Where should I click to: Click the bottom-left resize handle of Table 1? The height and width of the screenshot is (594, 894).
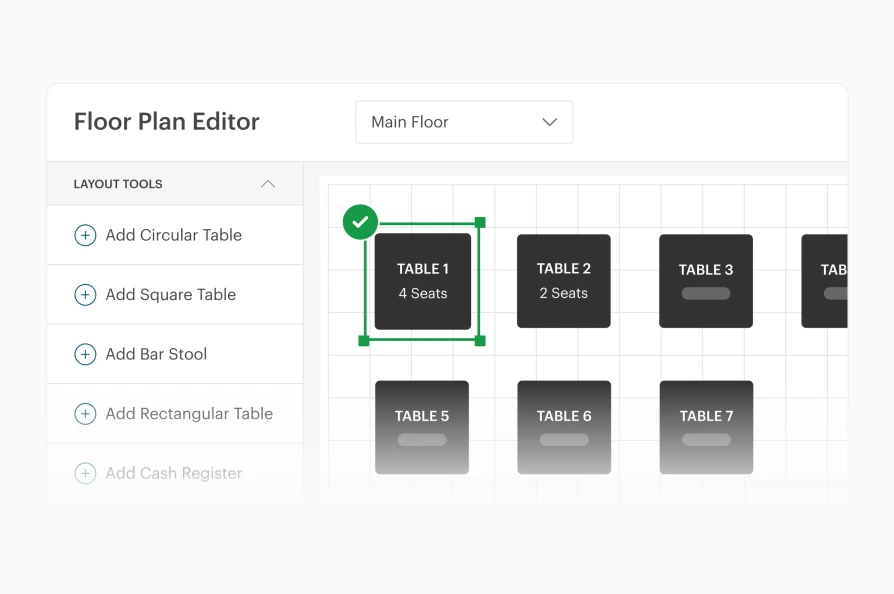coord(364,341)
